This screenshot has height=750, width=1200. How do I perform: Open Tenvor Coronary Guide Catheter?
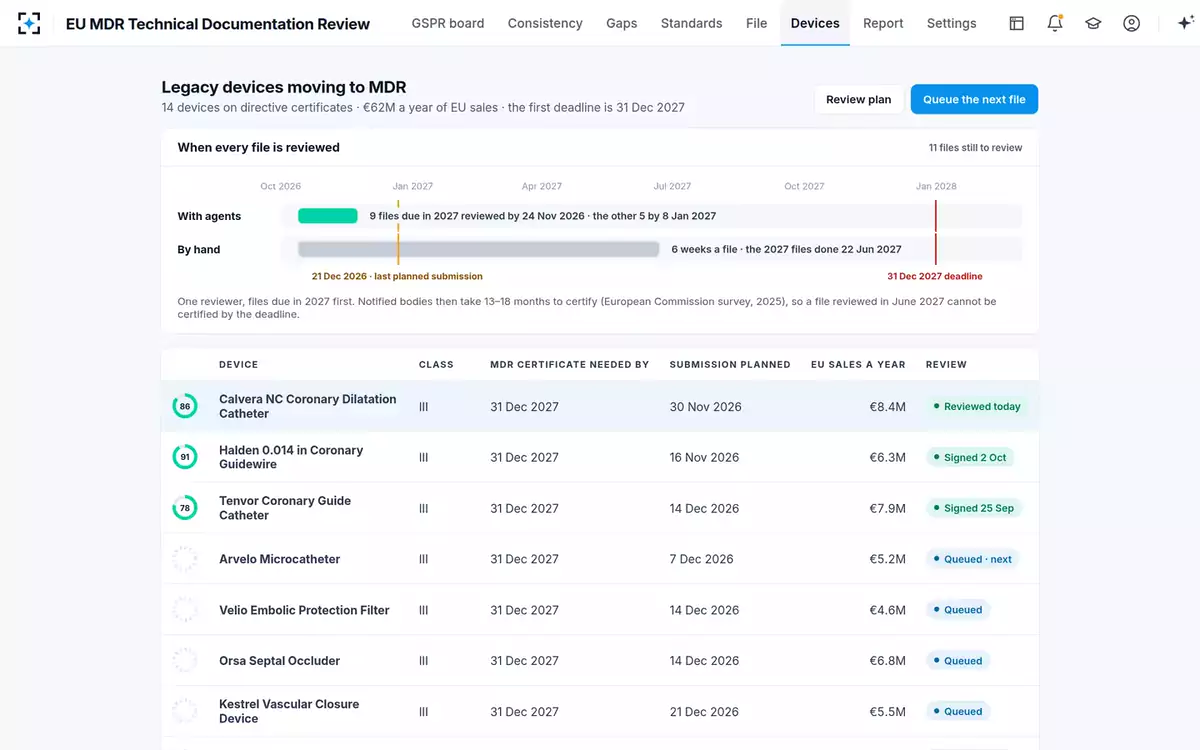pos(285,508)
